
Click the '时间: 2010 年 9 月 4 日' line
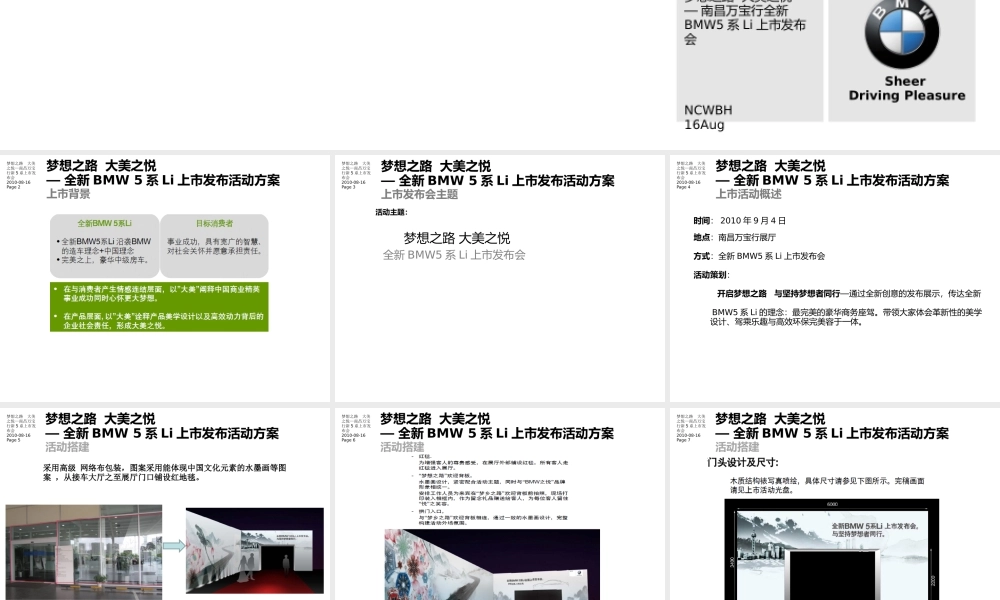(x=740, y=221)
